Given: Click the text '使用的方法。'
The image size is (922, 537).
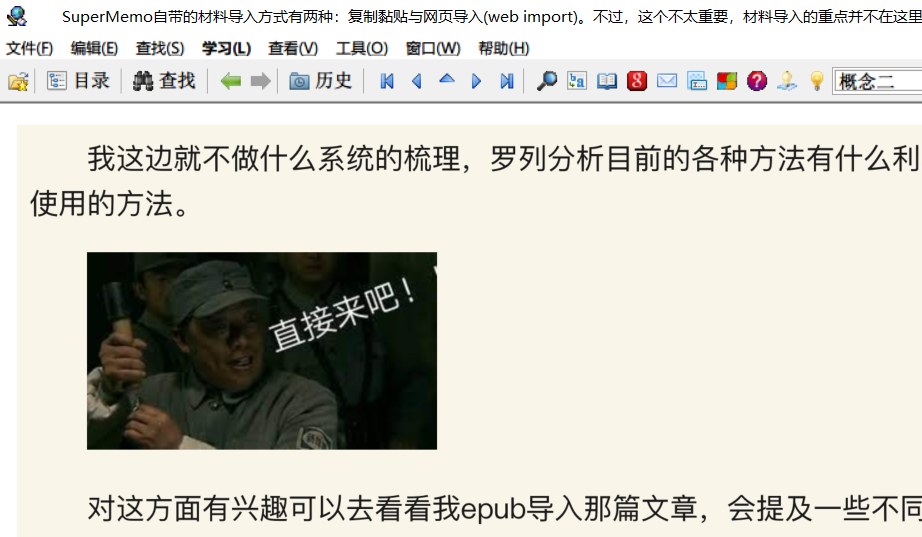Looking at the screenshot, I should [x=110, y=204].
